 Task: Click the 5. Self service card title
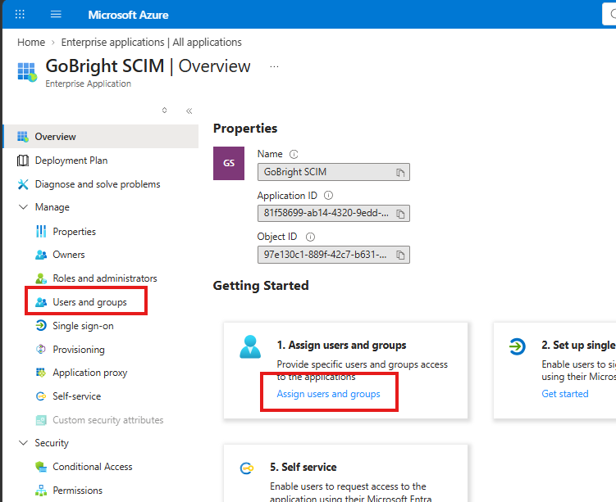pos(303,467)
